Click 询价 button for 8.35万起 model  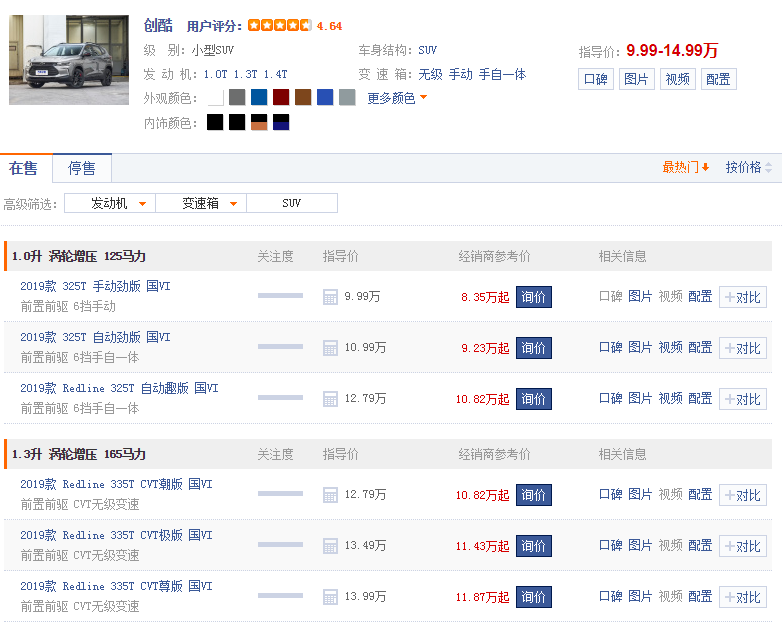(533, 297)
